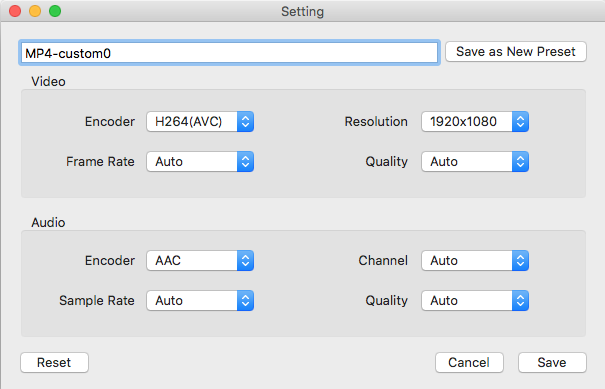The width and height of the screenshot is (605, 389).
Task: Focus the MP4-custom0 preset name field
Action: tap(229, 52)
